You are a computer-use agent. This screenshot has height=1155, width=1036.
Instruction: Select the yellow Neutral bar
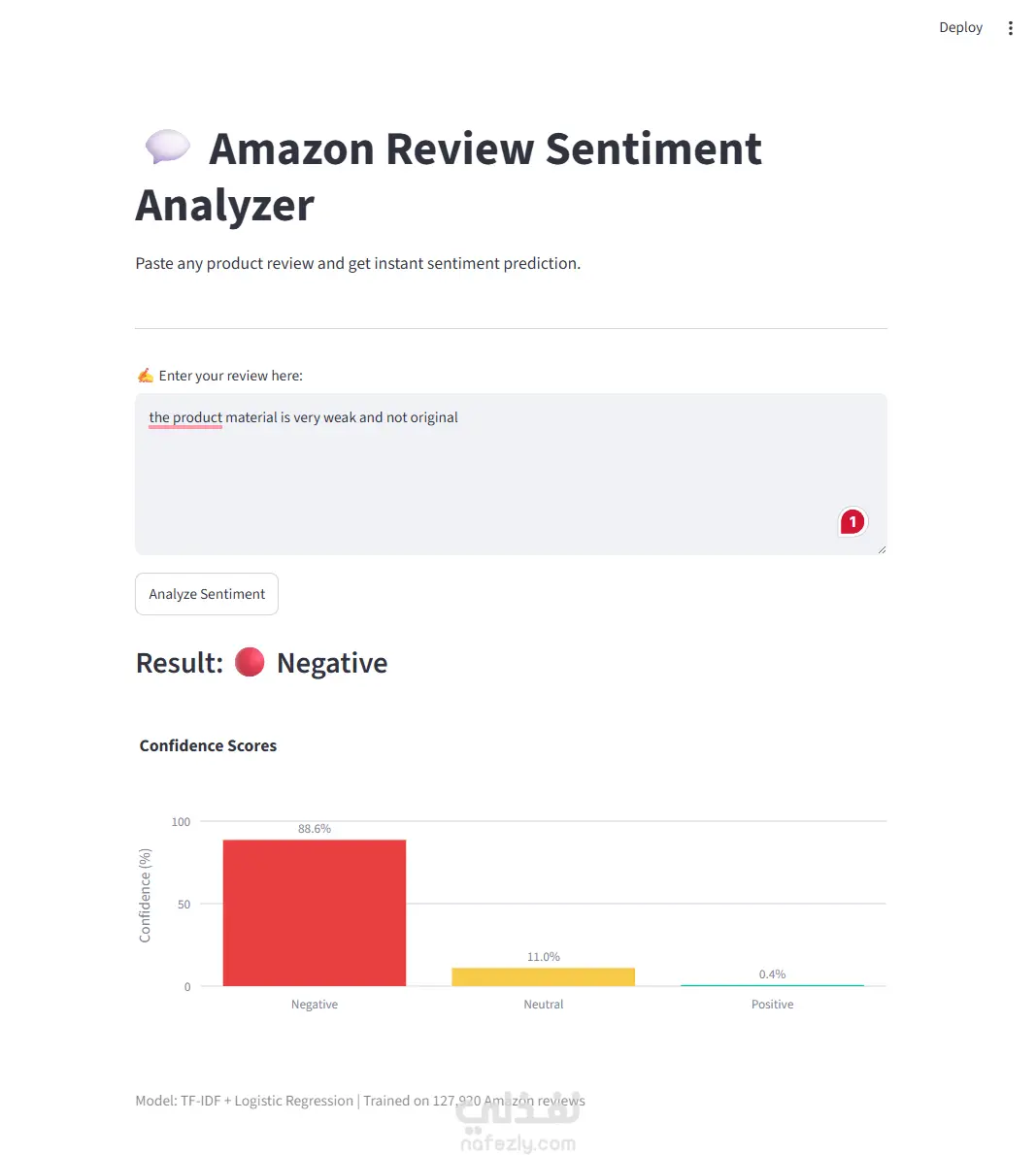point(543,976)
